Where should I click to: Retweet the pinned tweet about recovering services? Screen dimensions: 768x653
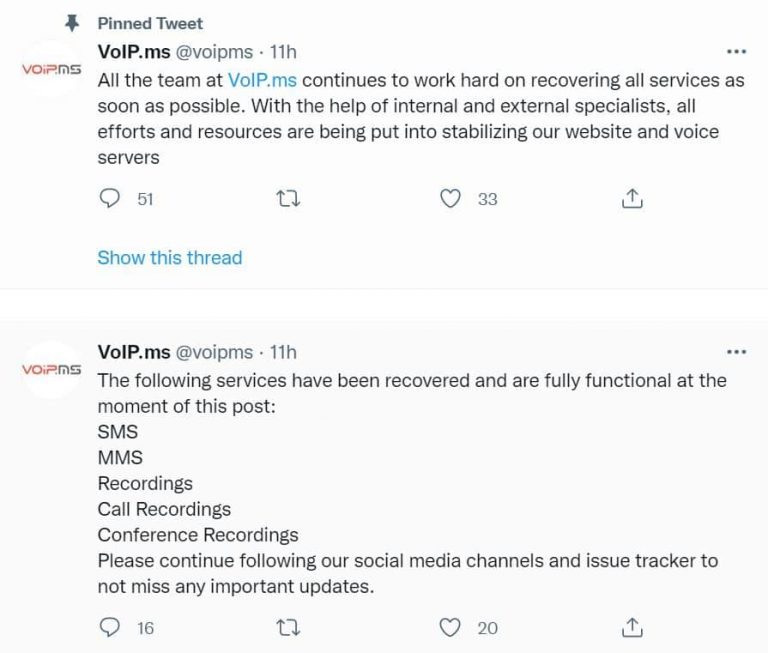click(286, 199)
